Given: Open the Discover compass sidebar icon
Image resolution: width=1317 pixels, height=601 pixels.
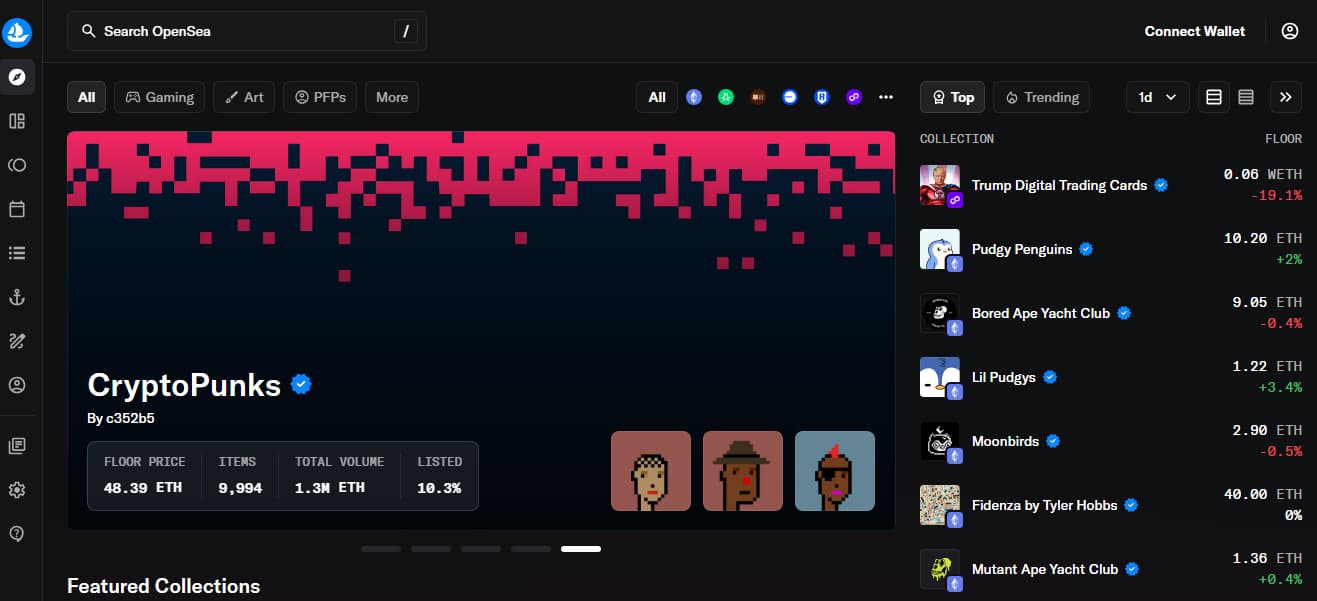Looking at the screenshot, I should (17, 77).
